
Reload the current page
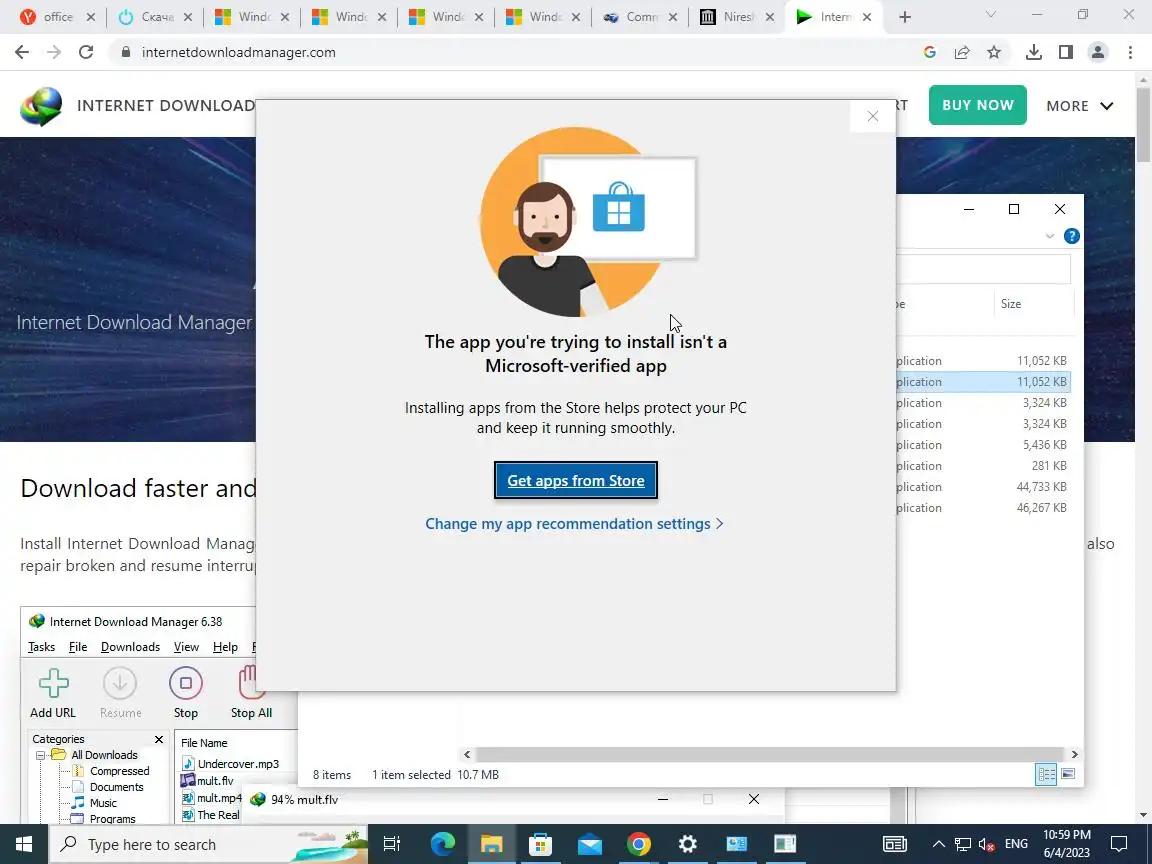[x=86, y=52]
